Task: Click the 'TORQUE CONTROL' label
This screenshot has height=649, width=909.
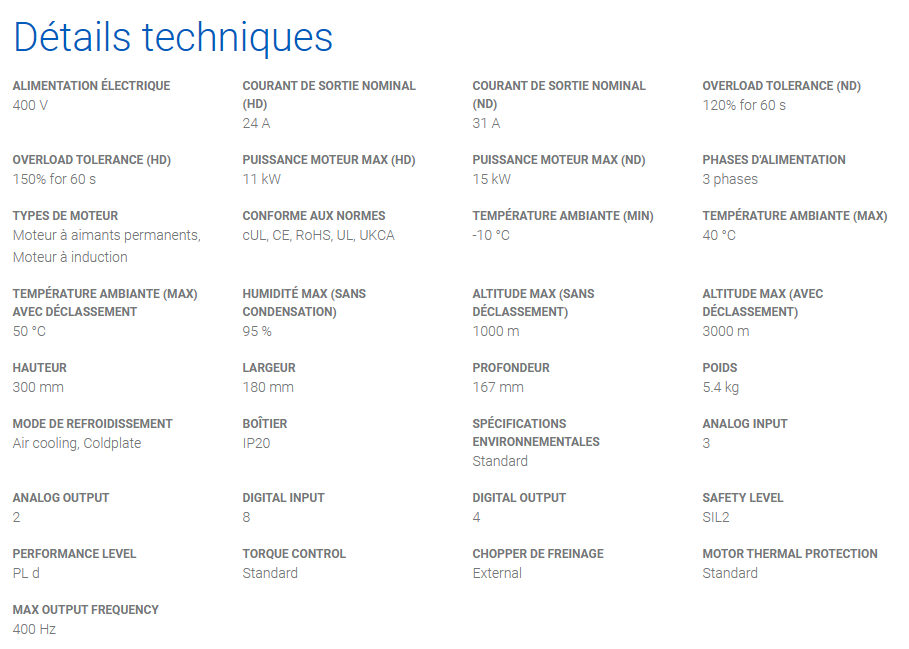Action: point(294,555)
